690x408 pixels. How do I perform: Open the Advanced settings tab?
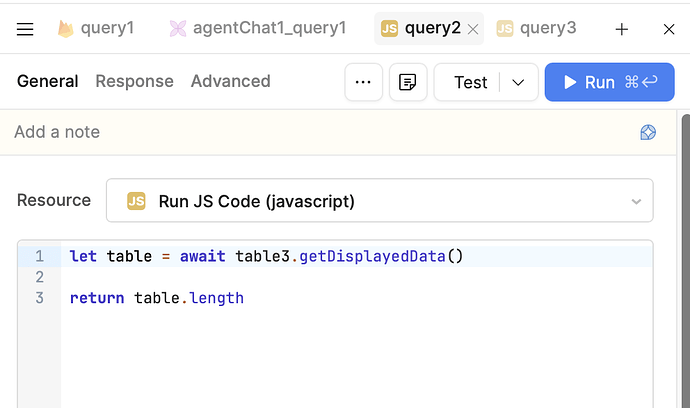pos(231,81)
